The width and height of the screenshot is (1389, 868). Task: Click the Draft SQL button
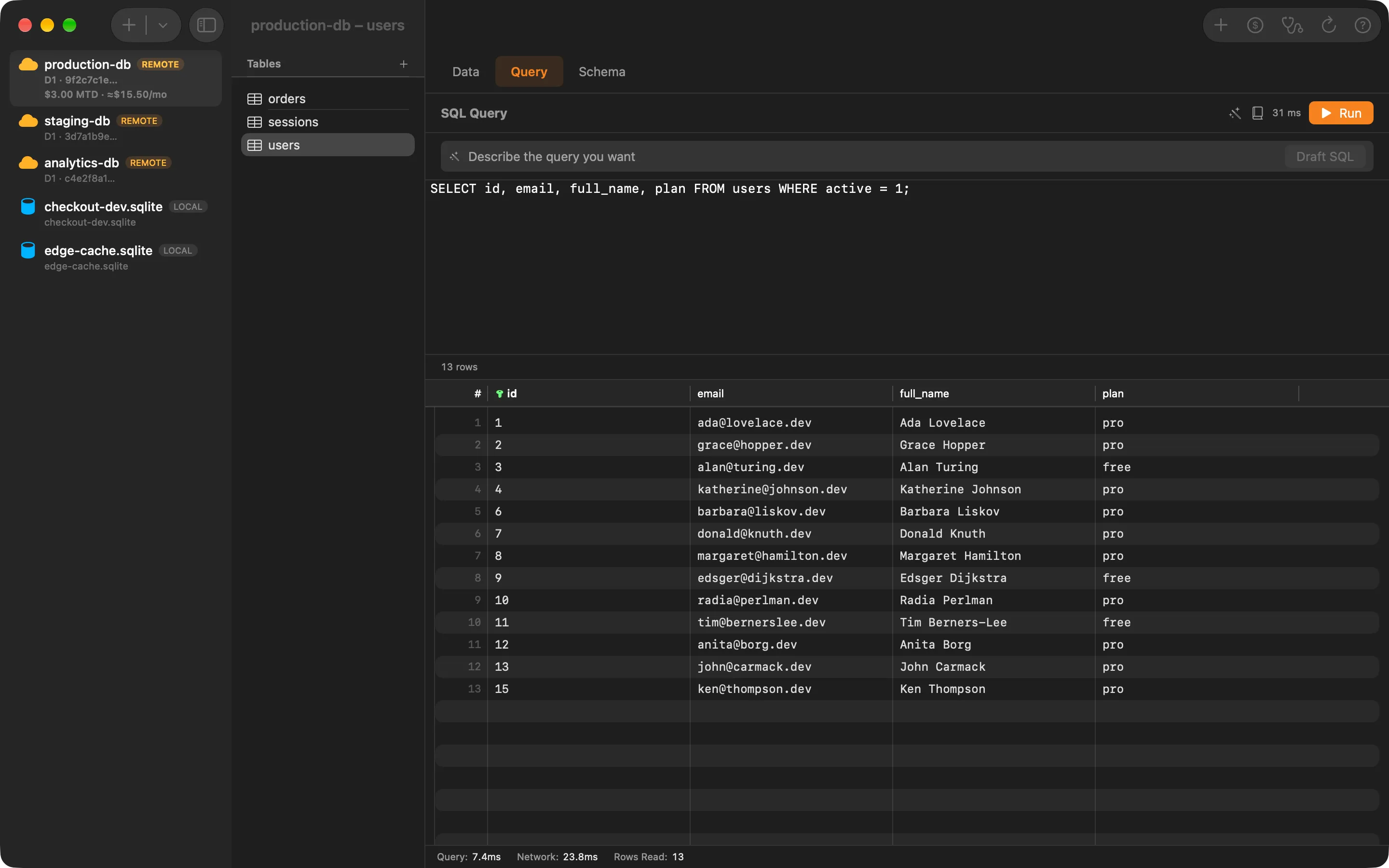pos(1325,156)
